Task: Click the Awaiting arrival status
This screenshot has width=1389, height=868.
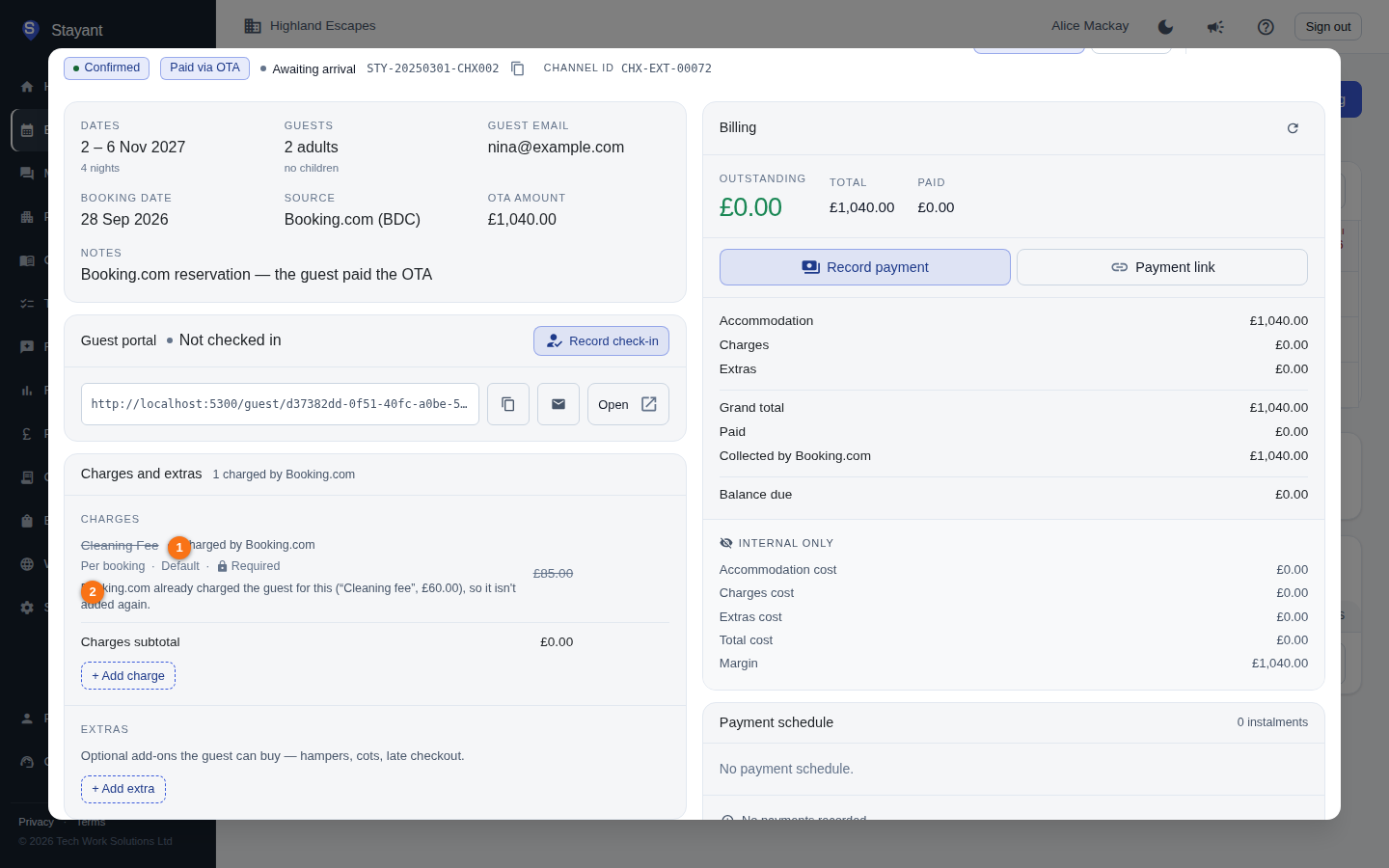Action: (308, 69)
